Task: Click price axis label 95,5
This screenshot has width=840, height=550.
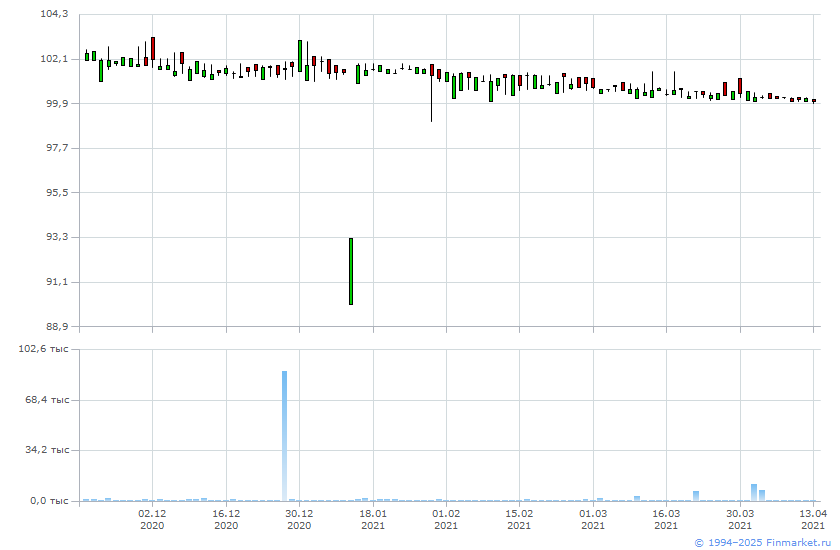Action: coord(57,192)
